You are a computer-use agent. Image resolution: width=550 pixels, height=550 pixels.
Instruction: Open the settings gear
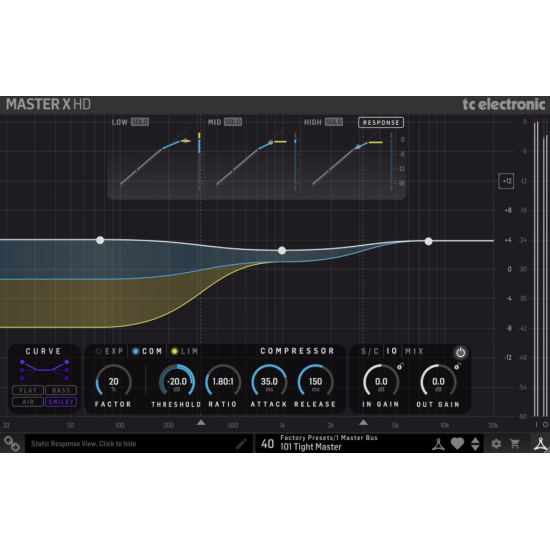point(496,444)
